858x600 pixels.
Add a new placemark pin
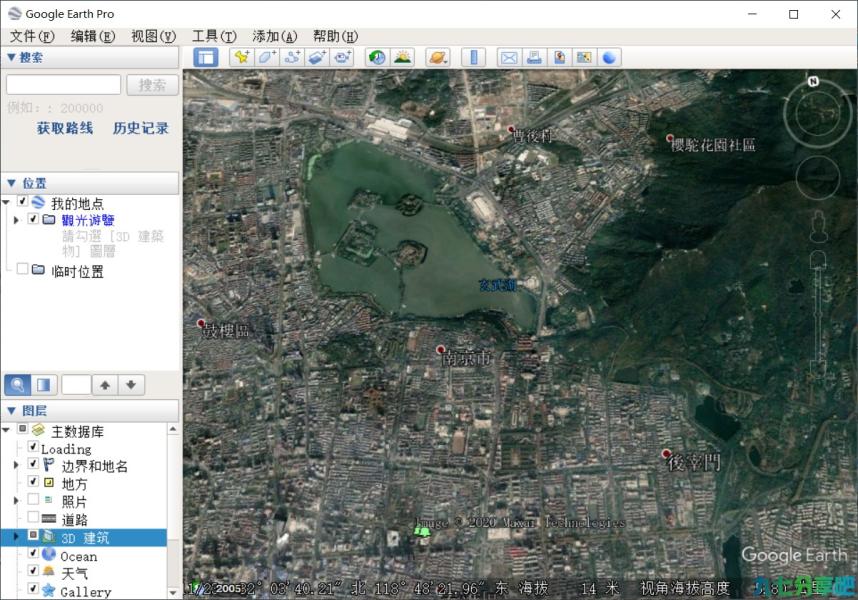(241, 57)
